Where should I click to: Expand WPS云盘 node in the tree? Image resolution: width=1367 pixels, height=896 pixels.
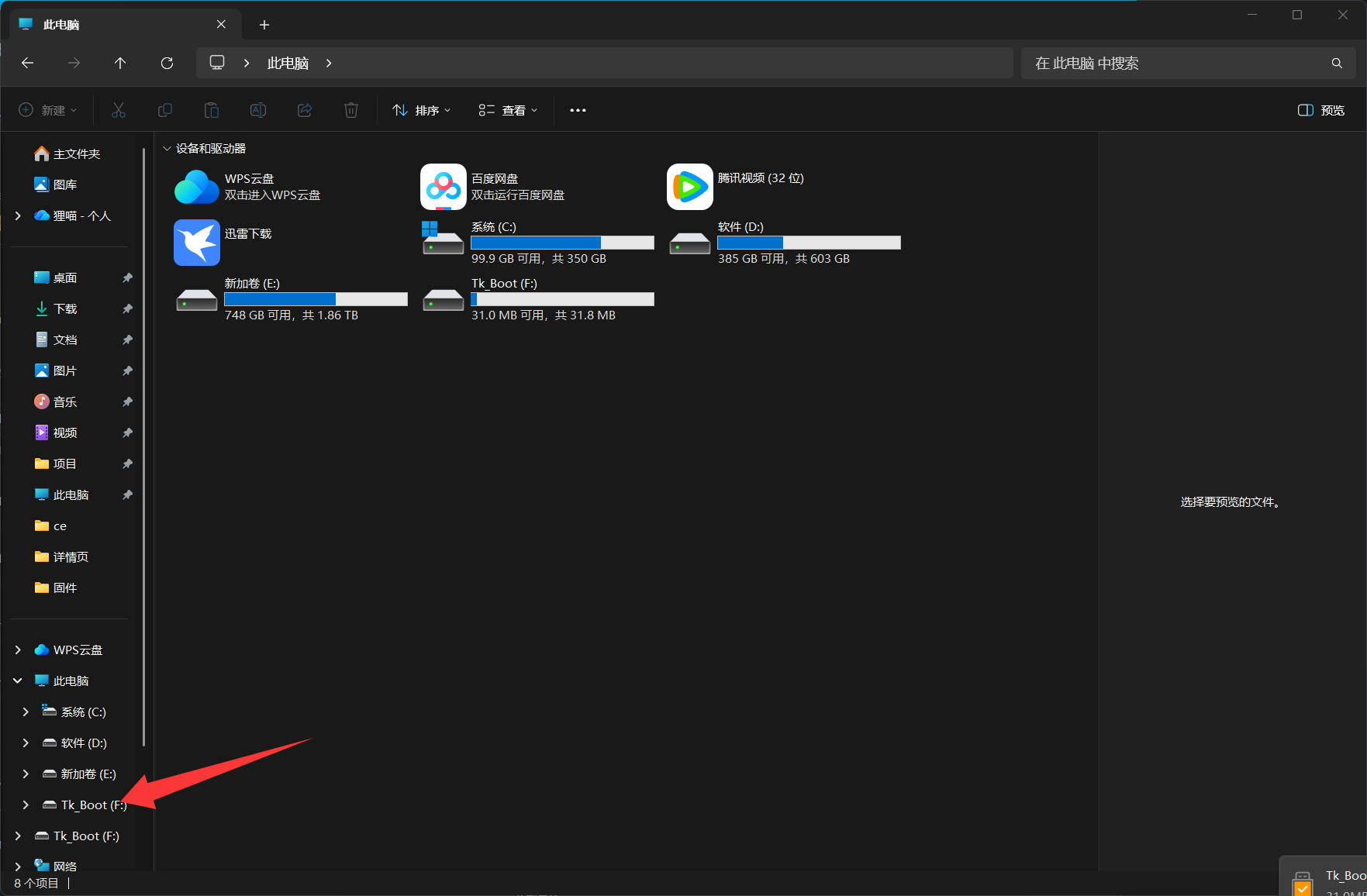[19, 650]
